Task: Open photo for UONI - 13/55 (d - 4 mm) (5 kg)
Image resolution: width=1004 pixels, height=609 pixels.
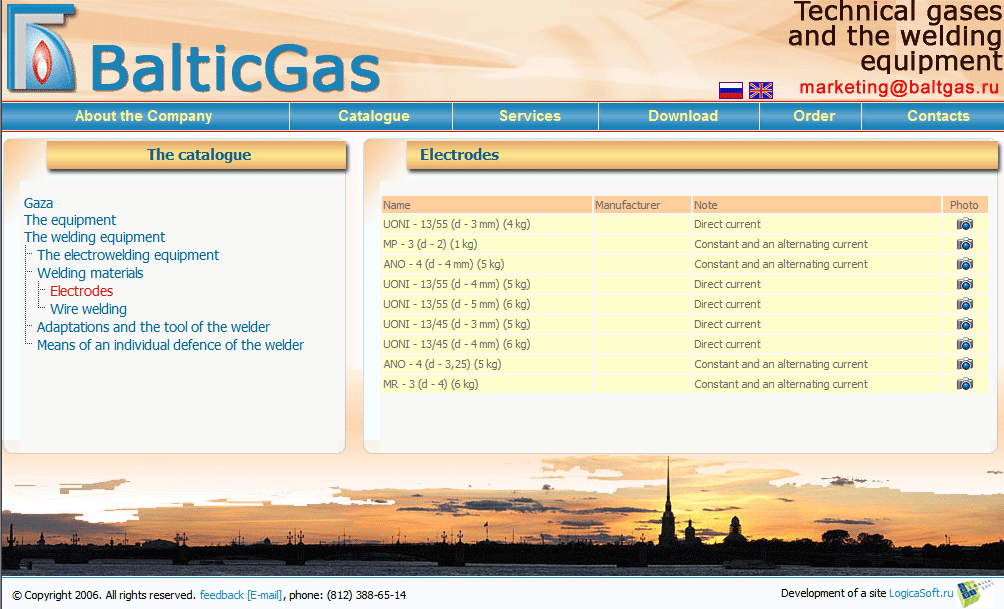Action: [964, 284]
